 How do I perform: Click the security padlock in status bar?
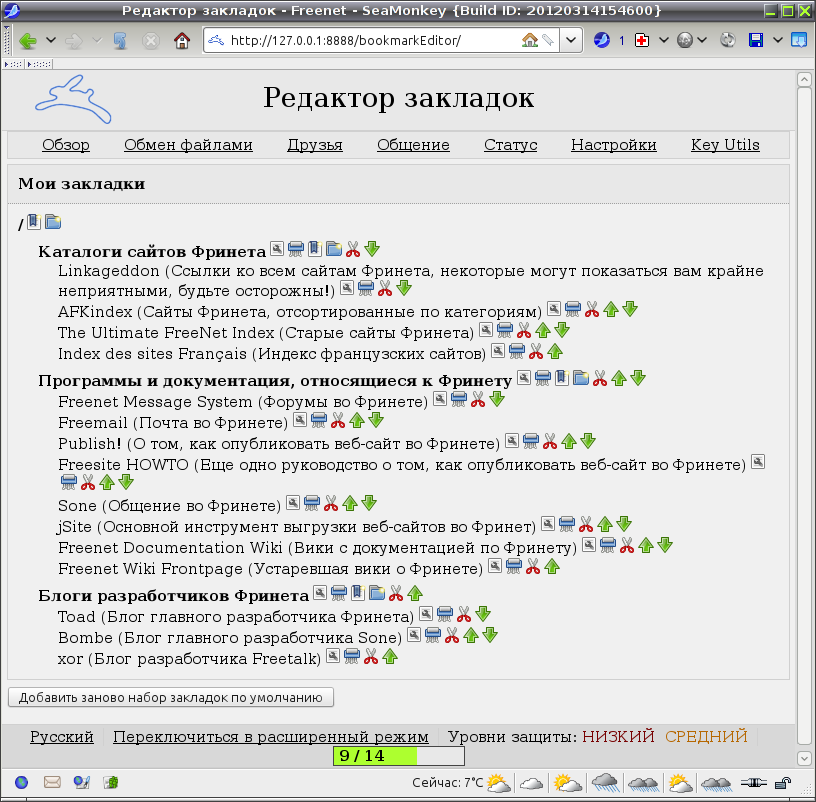point(783,782)
